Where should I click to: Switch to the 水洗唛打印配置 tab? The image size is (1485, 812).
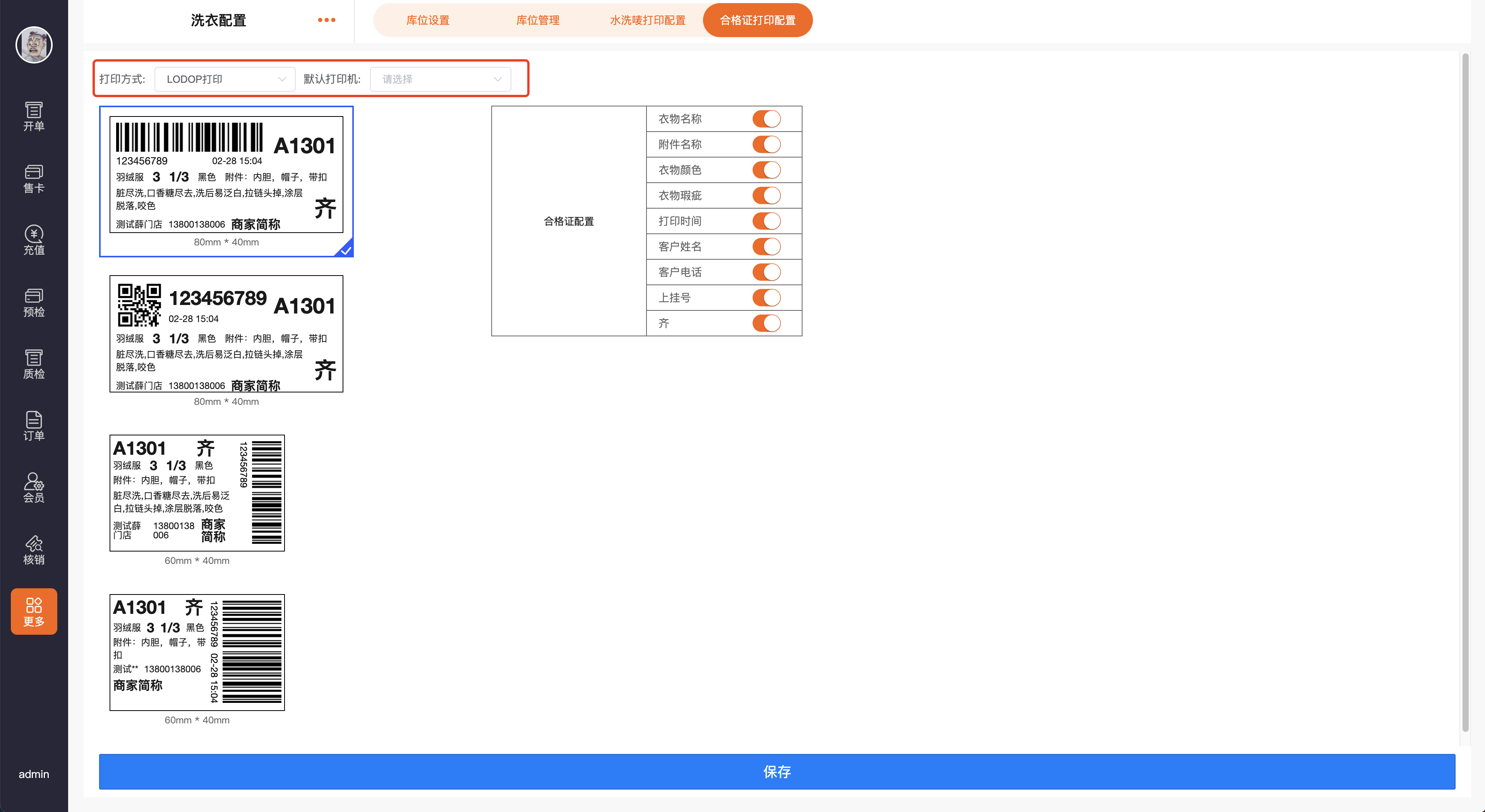[647, 20]
